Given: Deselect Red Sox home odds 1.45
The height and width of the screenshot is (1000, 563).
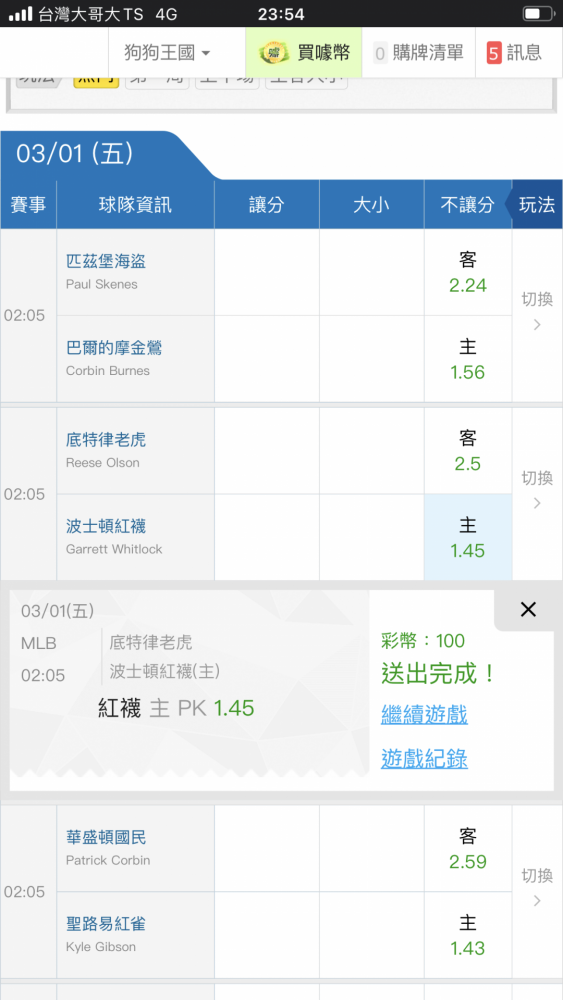Looking at the screenshot, I should point(468,538).
